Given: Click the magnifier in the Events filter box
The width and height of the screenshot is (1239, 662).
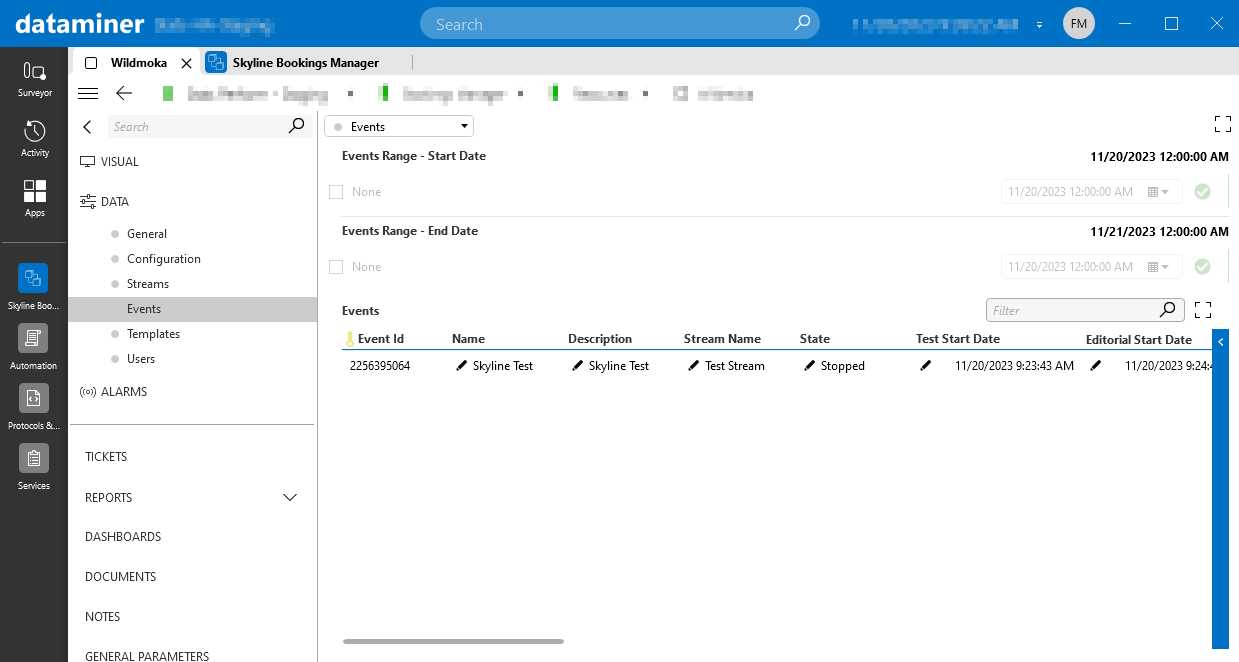Looking at the screenshot, I should 1167,310.
